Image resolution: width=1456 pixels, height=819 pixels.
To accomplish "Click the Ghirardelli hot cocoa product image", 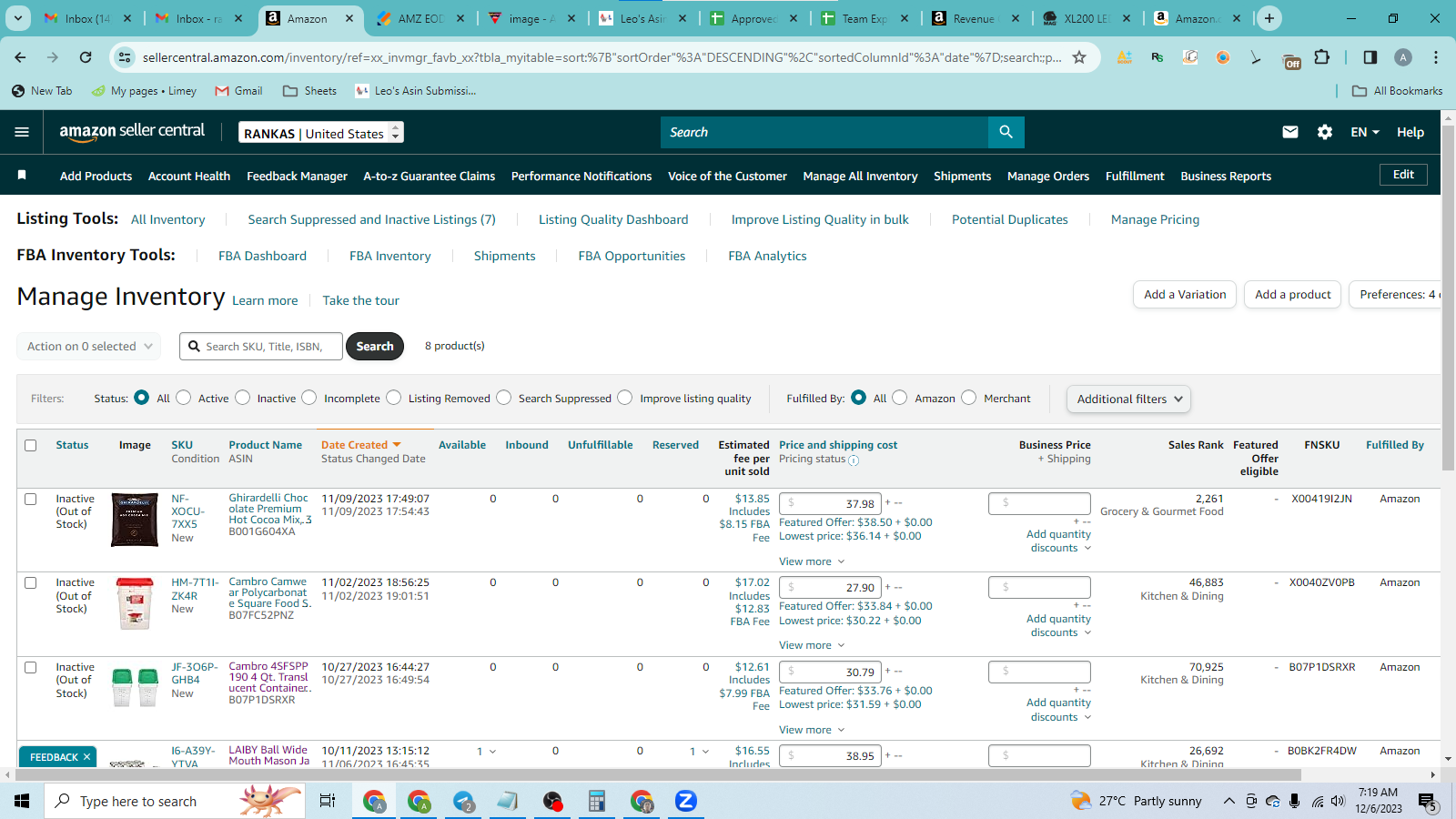I will point(135,520).
